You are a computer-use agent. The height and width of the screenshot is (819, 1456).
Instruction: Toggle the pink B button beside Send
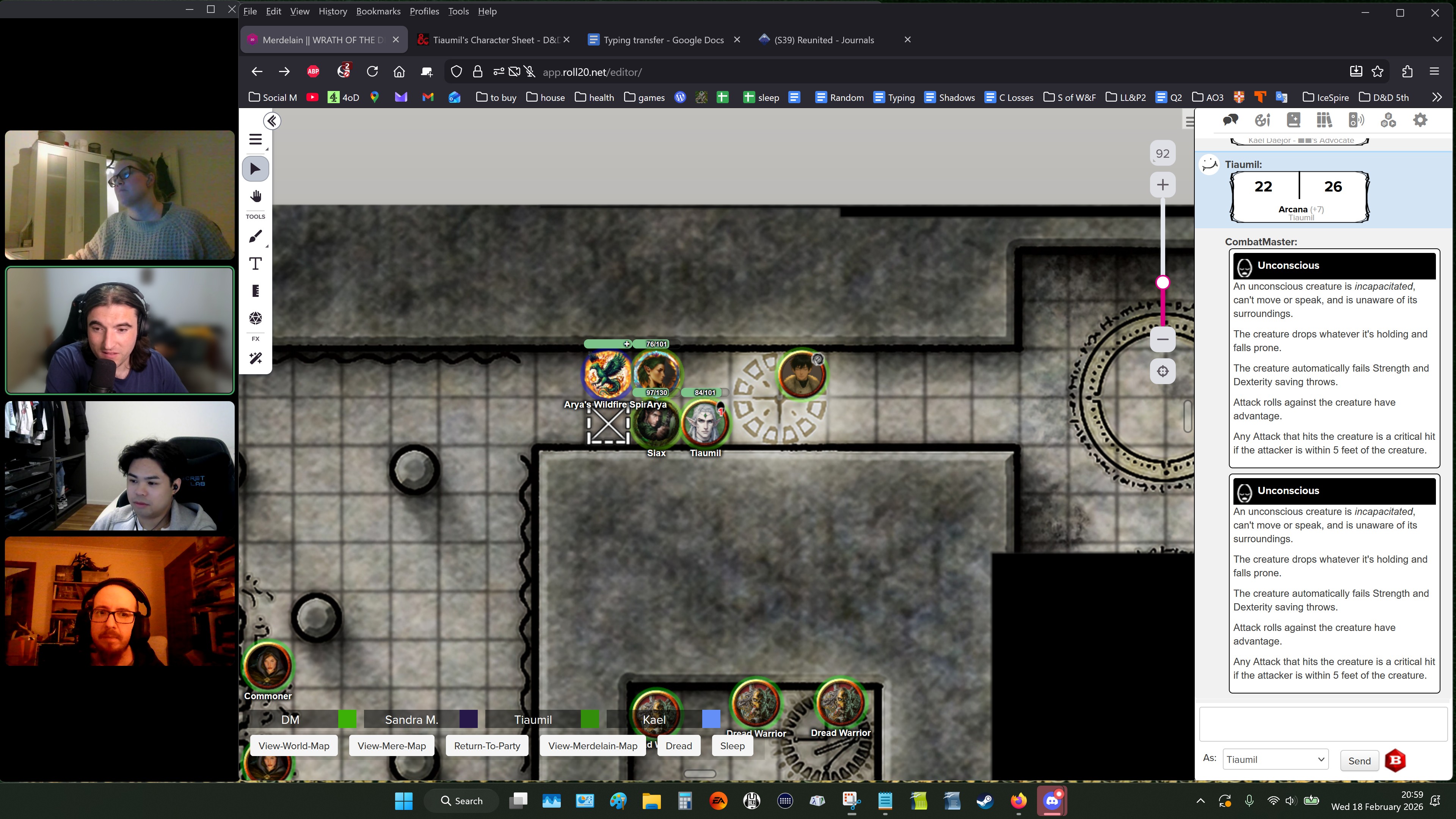1395,760
